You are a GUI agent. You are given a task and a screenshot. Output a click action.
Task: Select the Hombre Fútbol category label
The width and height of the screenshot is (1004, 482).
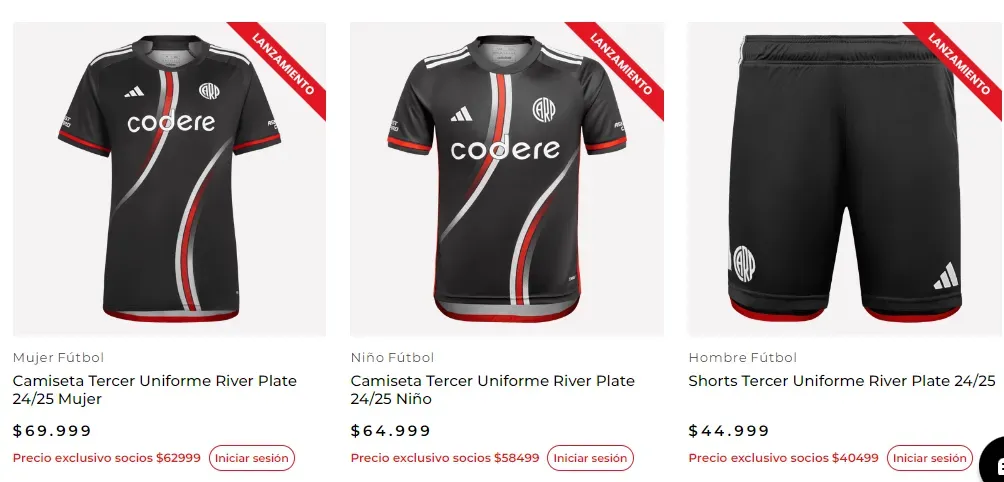[743, 357]
